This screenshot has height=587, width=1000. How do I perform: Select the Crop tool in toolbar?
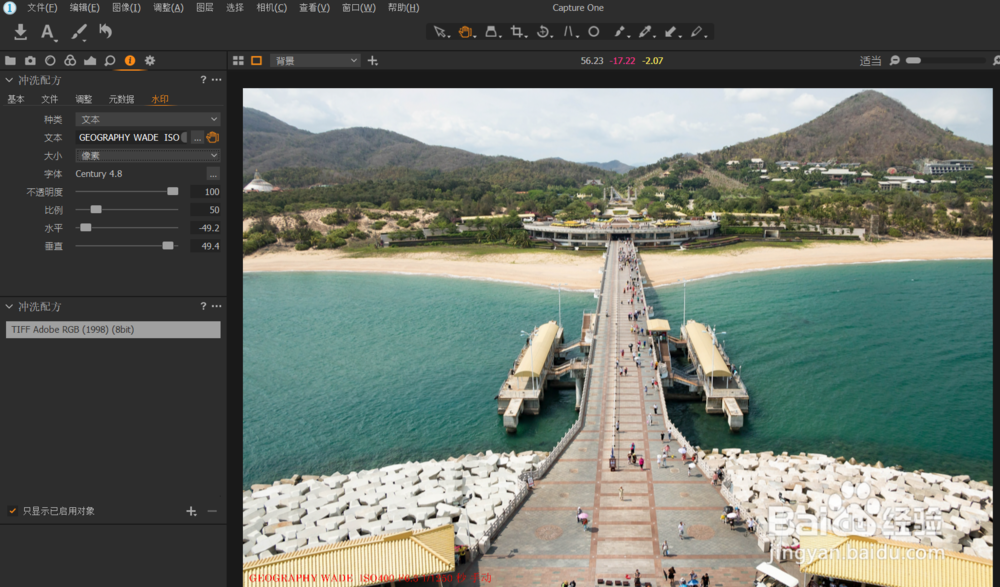point(517,32)
